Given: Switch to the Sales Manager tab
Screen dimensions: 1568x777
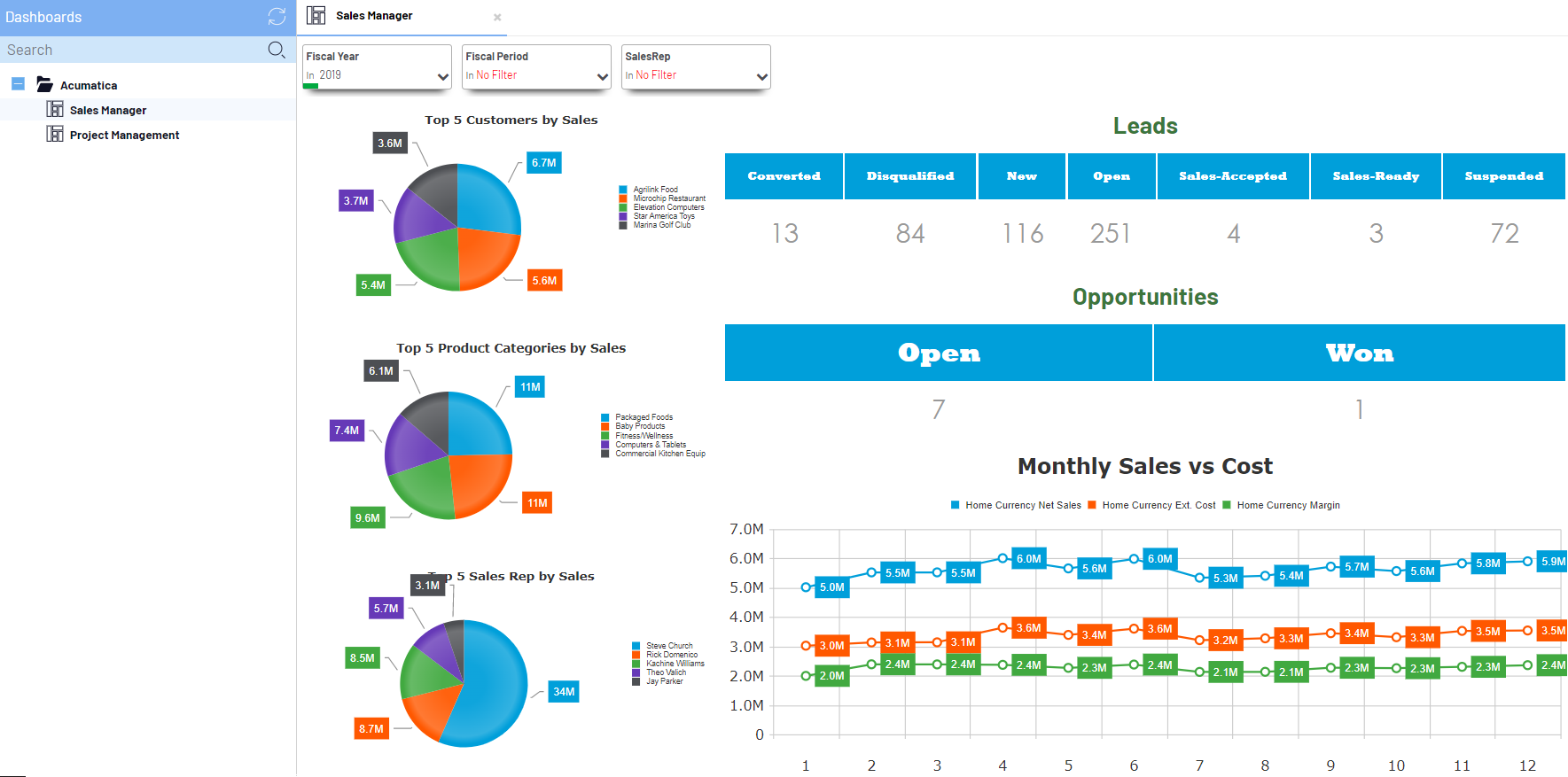Looking at the screenshot, I should pyautogui.click(x=374, y=16).
